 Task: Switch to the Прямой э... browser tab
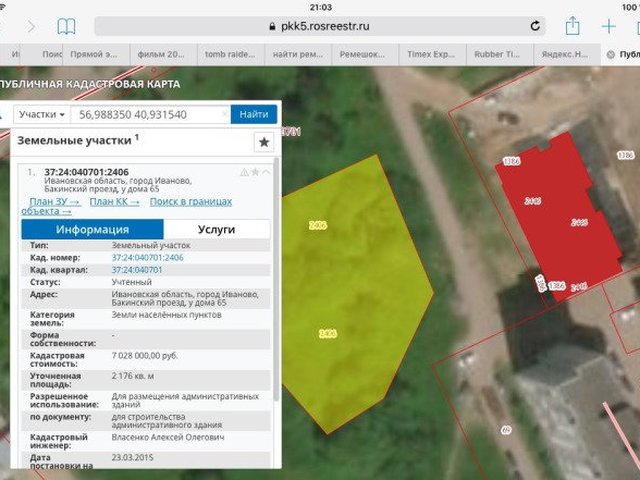[x=96, y=54]
